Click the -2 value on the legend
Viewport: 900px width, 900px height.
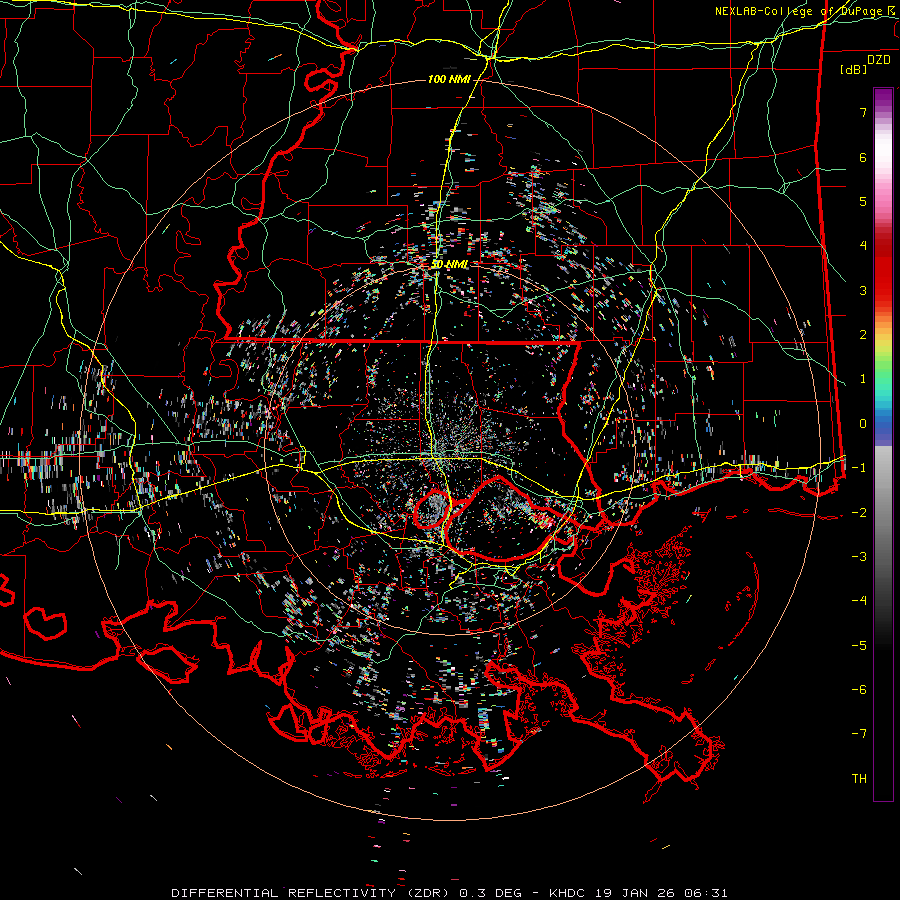click(859, 513)
